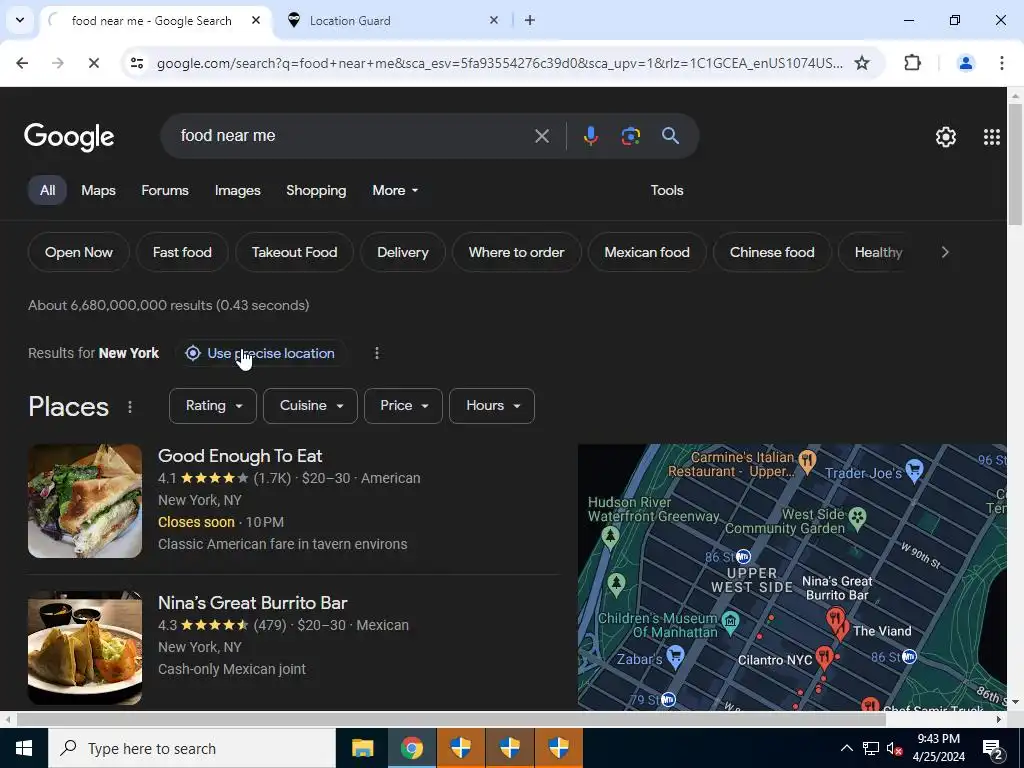
Task: Open the Hours filter dropdown
Action: point(492,406)
